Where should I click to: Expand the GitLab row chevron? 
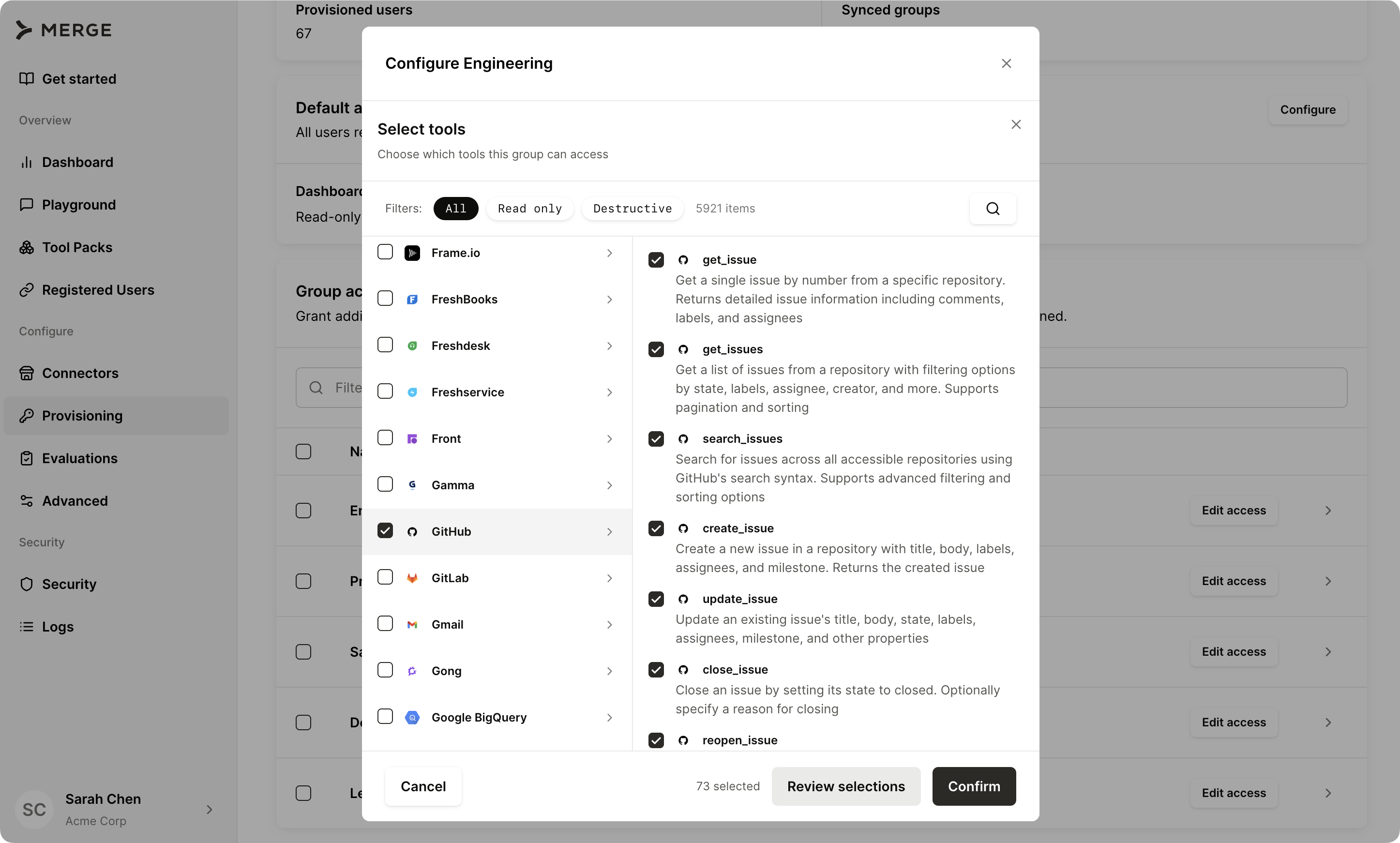(609, 578)
